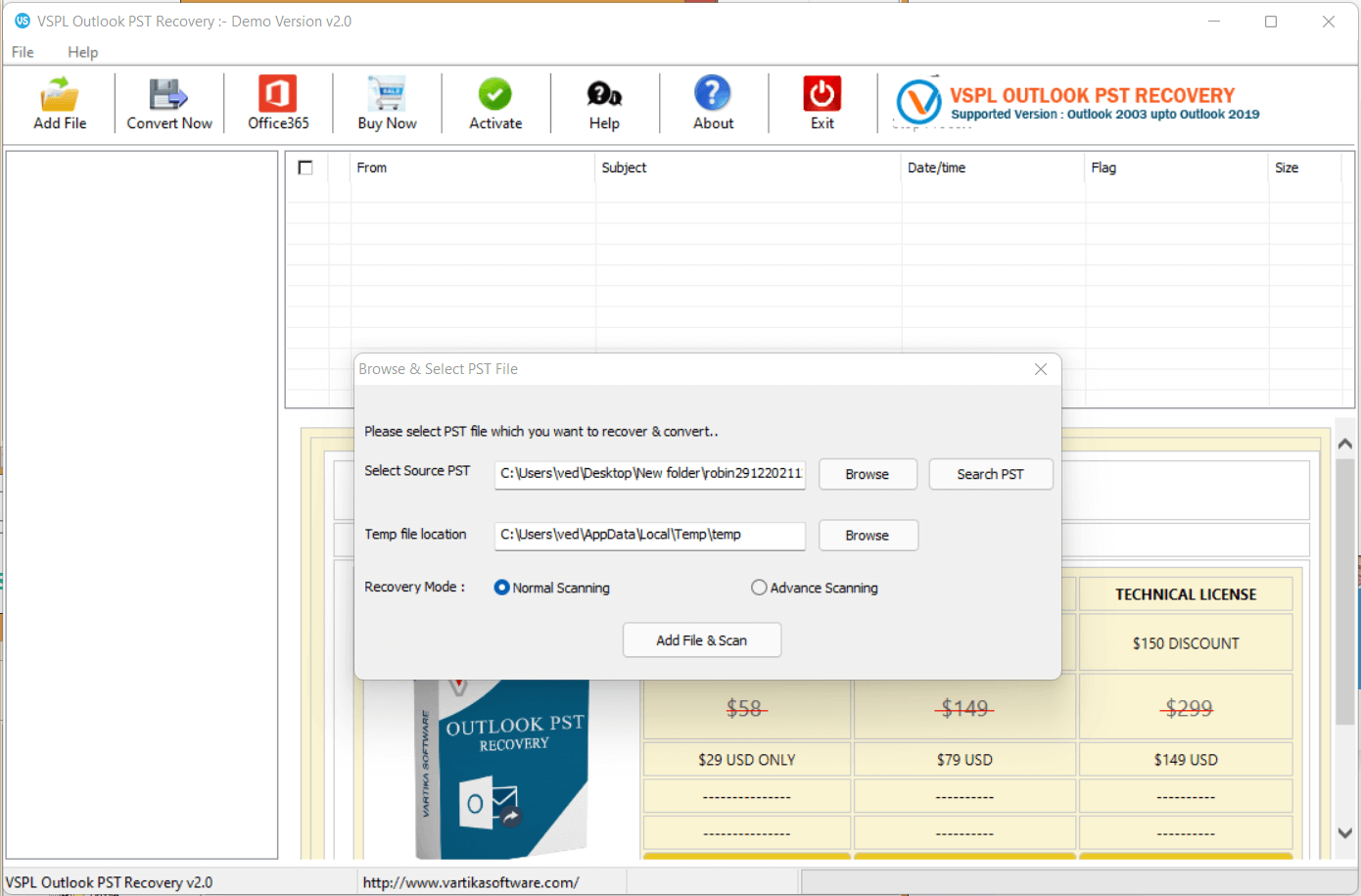Click the Temp file location field

pyautogui.click(x=650, y=535)
